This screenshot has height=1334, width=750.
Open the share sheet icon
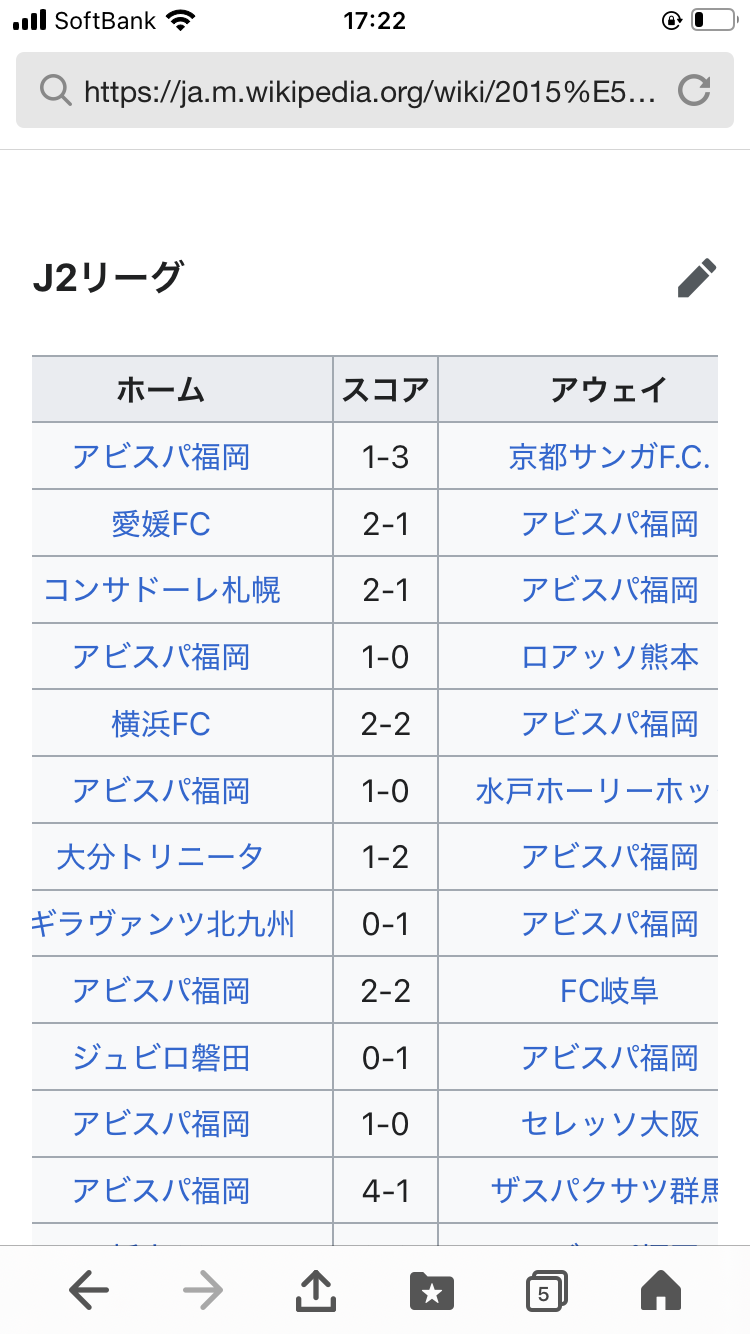pos(316,1290)
